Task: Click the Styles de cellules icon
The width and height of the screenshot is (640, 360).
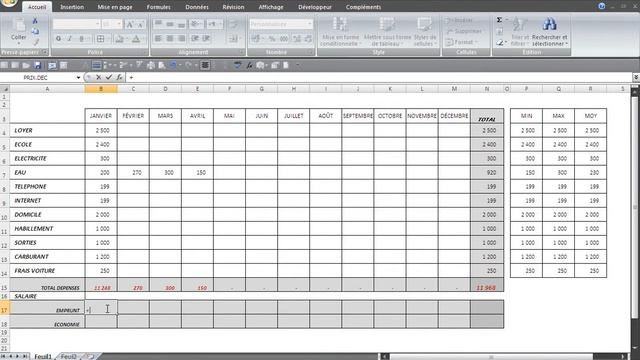Action: coord(424,24)
